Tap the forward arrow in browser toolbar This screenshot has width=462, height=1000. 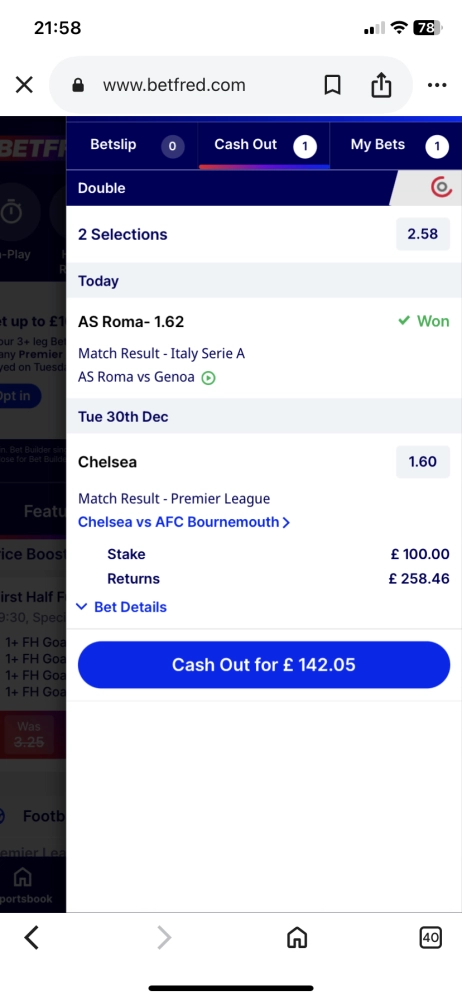tap(164, 938)
